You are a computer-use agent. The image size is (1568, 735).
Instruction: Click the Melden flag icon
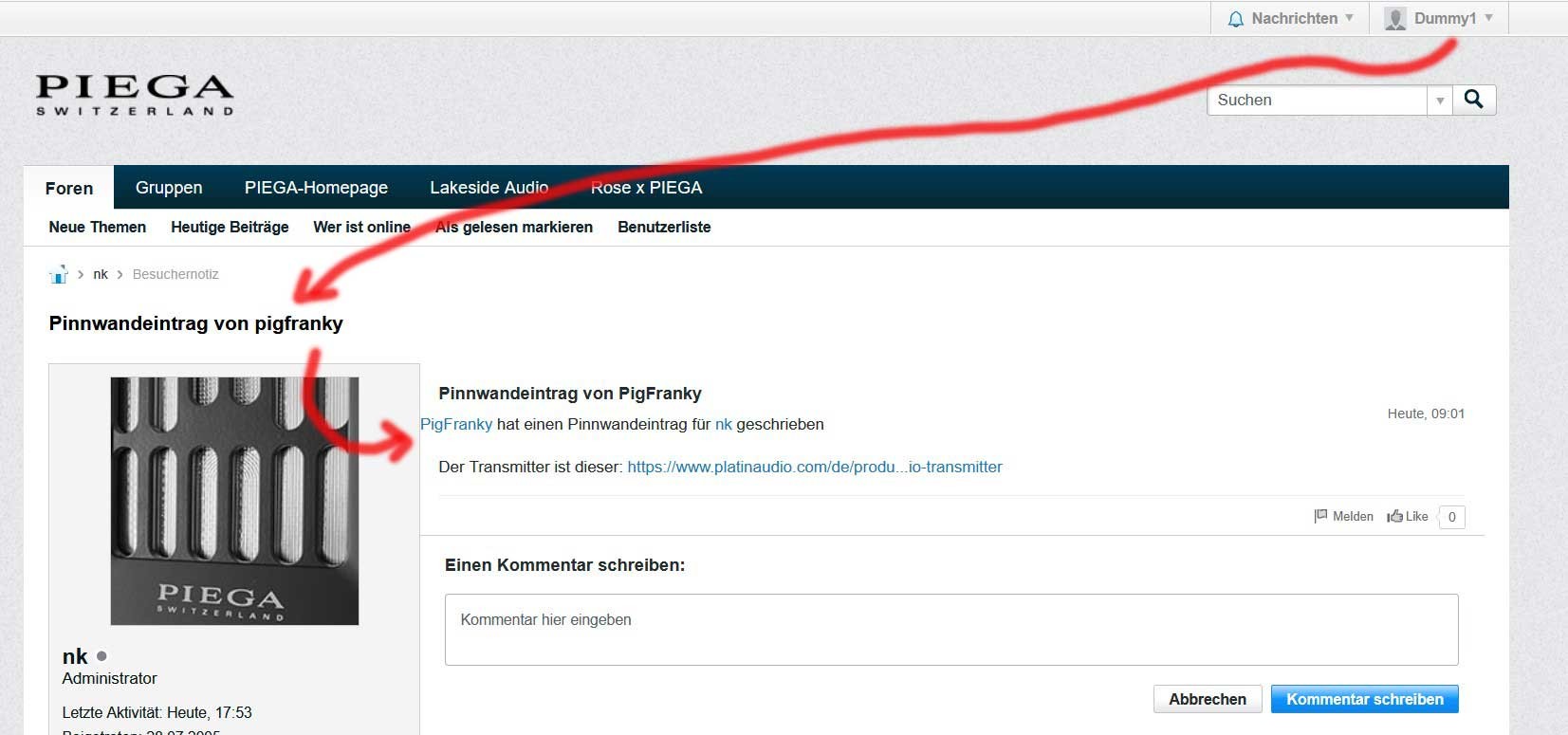pyautogui.click(x=1320, y=516)
